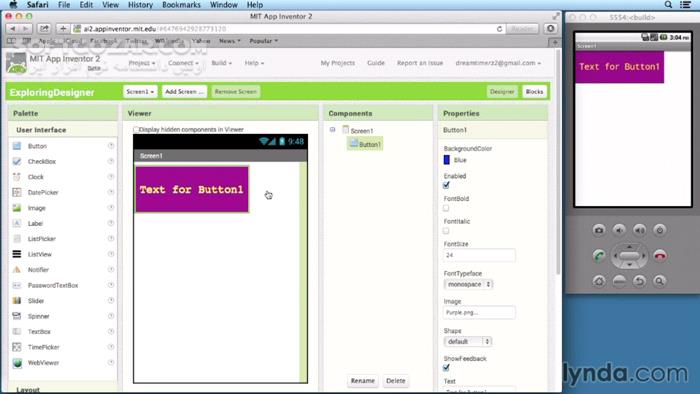This screenshot has width=700, height=394.
Task: Click emulator red end-call button
Action: pyautogui.click(x=660, y=256)
